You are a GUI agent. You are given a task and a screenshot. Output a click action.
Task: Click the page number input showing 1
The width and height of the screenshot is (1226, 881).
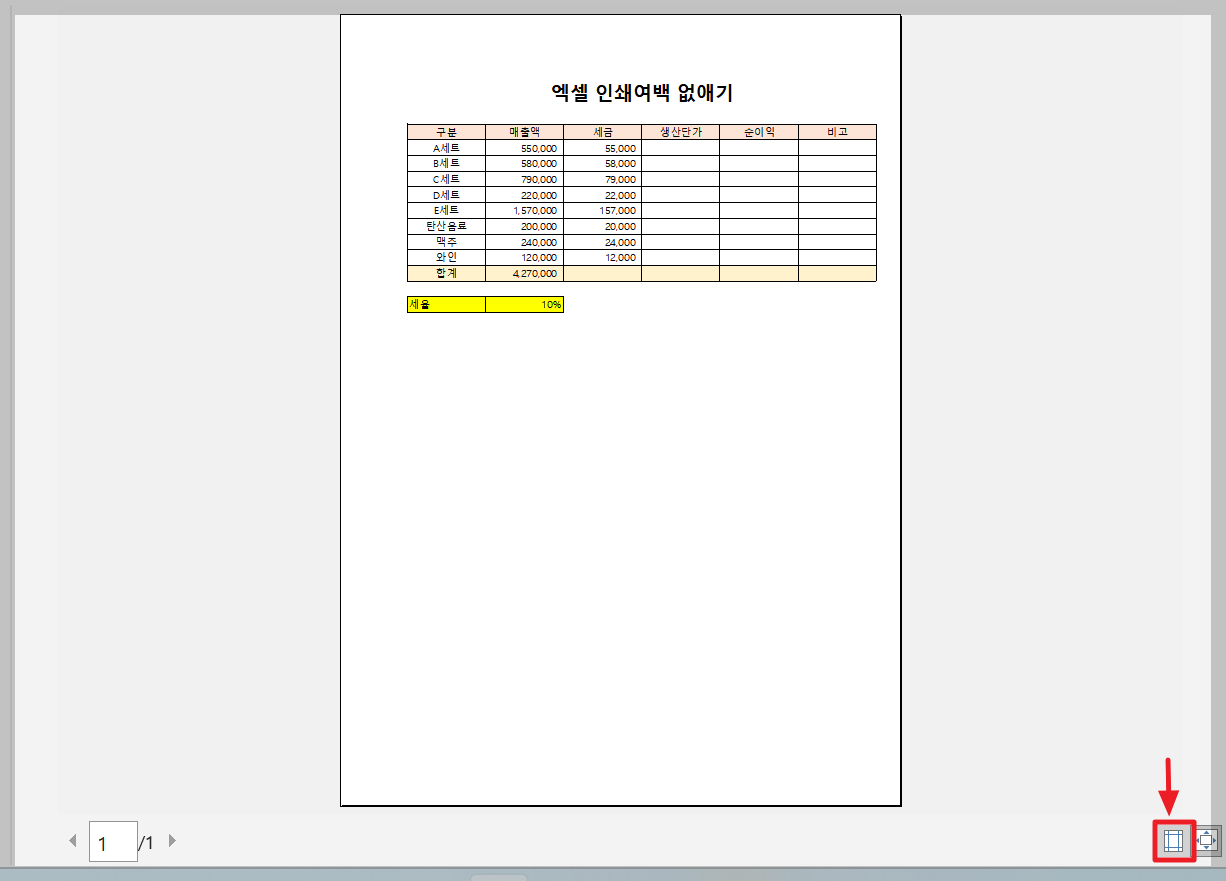point(113,841)
